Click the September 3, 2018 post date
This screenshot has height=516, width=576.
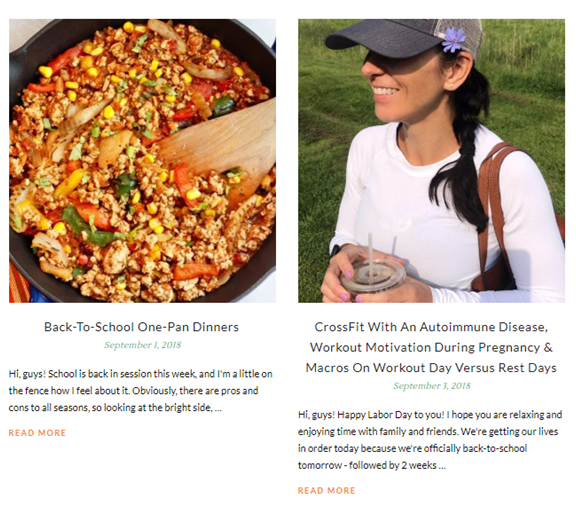pyautogui.click(x=432, y=386)
